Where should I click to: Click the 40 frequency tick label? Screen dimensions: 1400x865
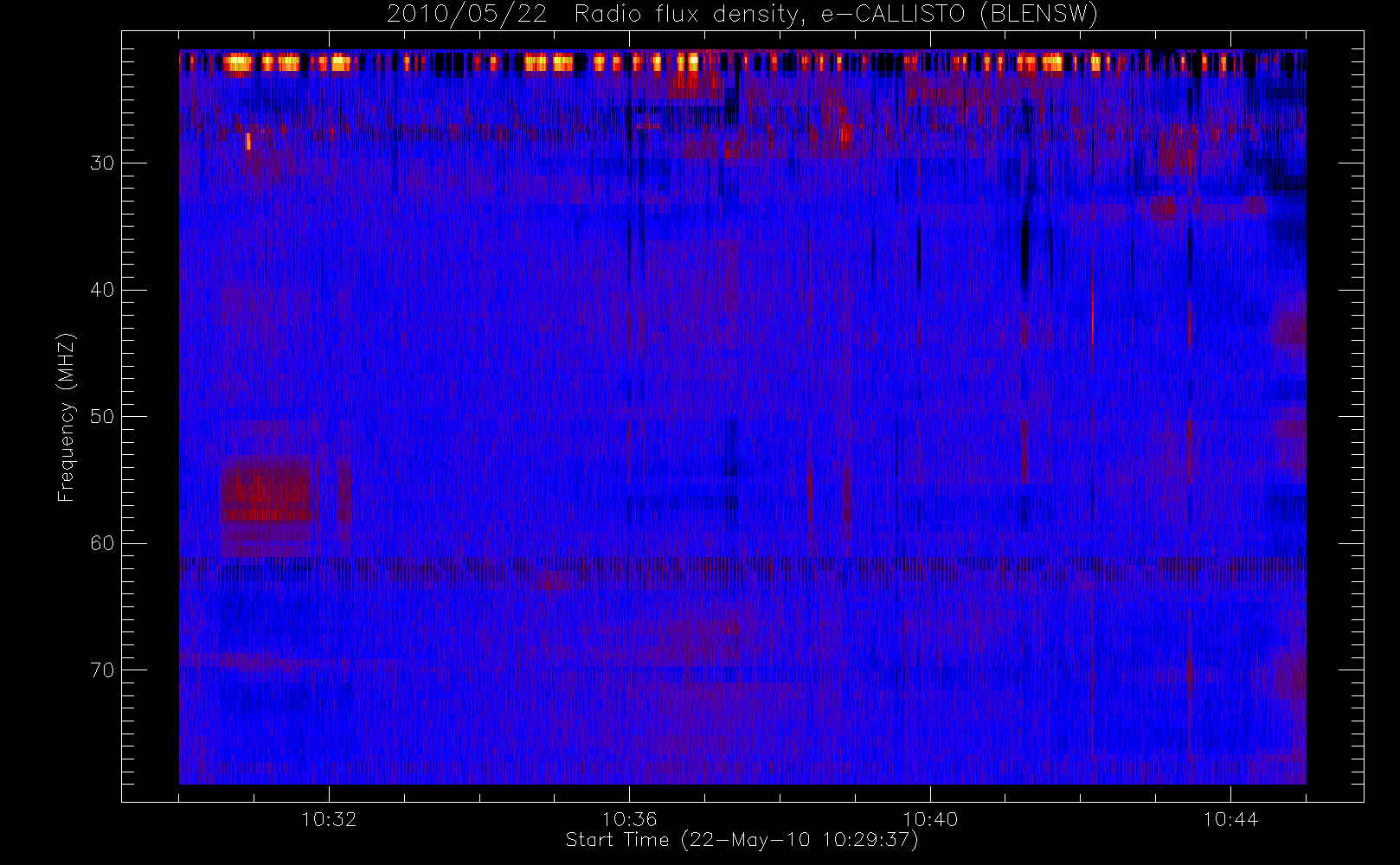click(102, 290)
